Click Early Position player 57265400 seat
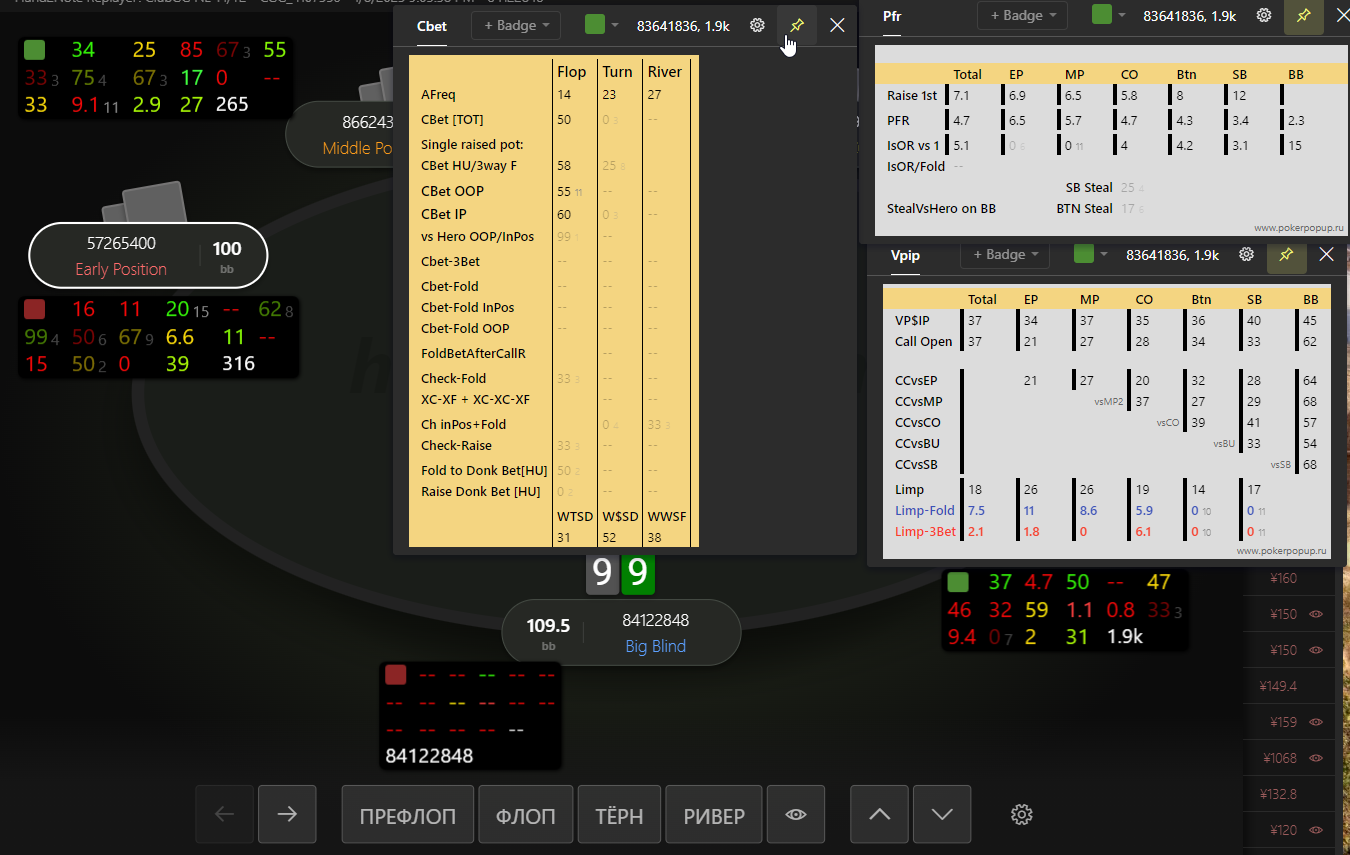 [x=148, y=255]
